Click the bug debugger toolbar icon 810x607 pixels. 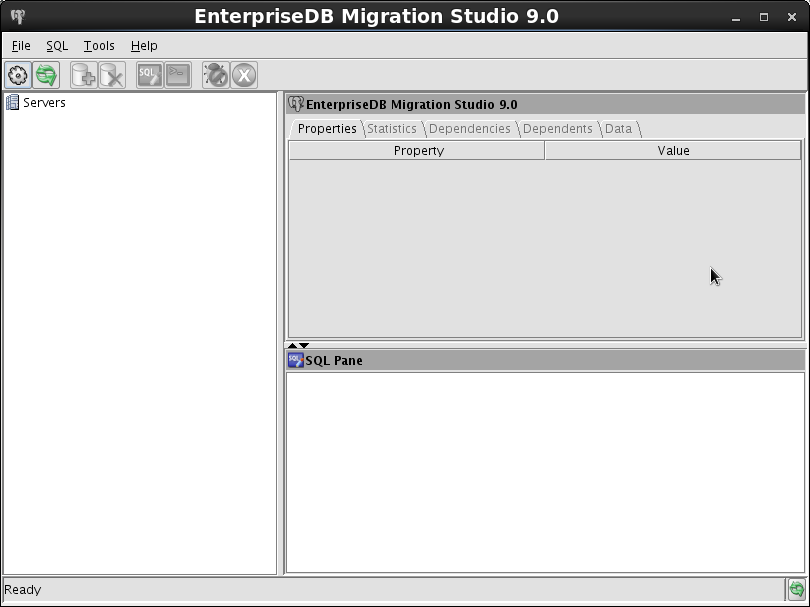pos(215,75)
